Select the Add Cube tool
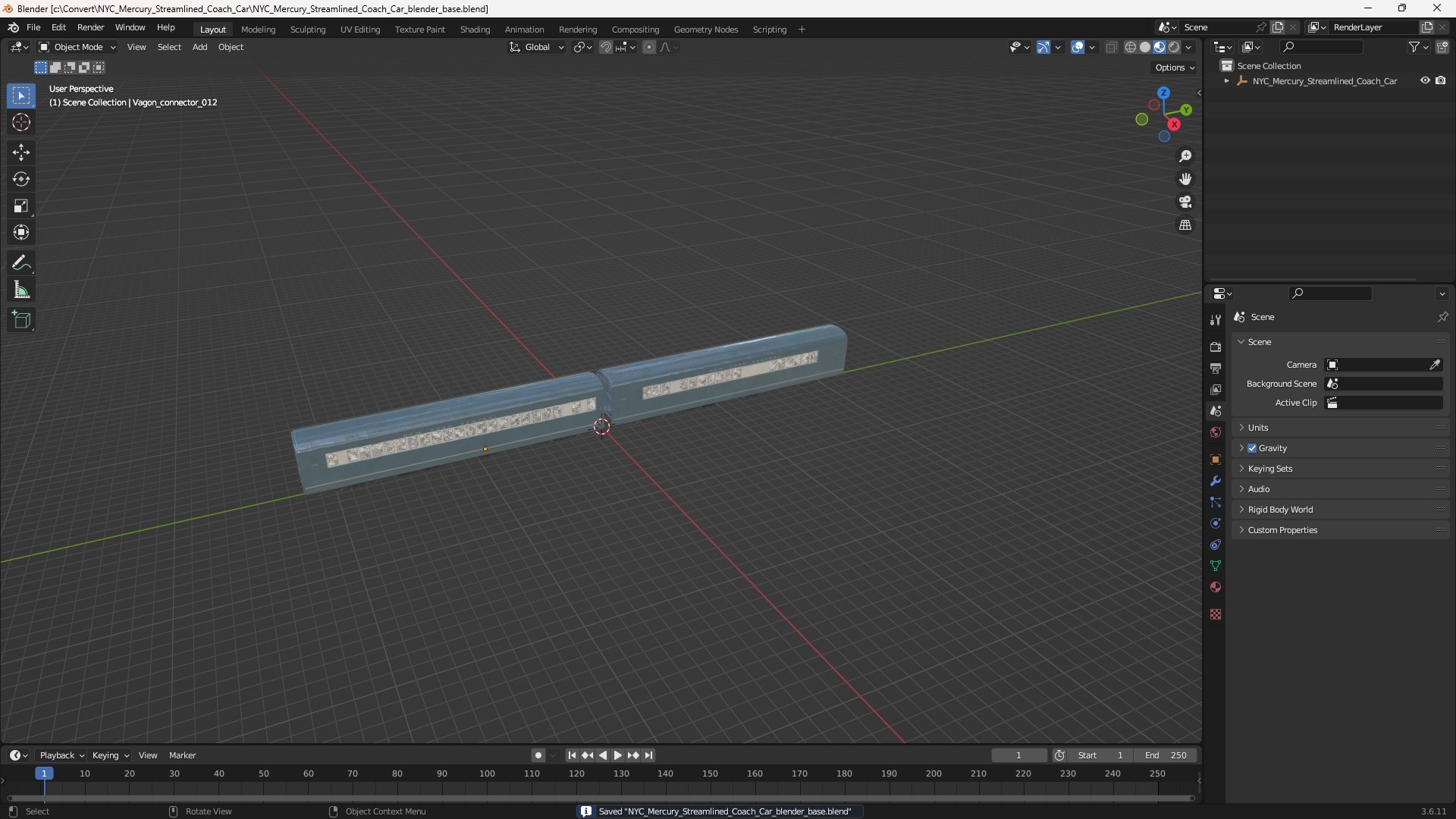The image size is (1456, 819). coord(21,320)
